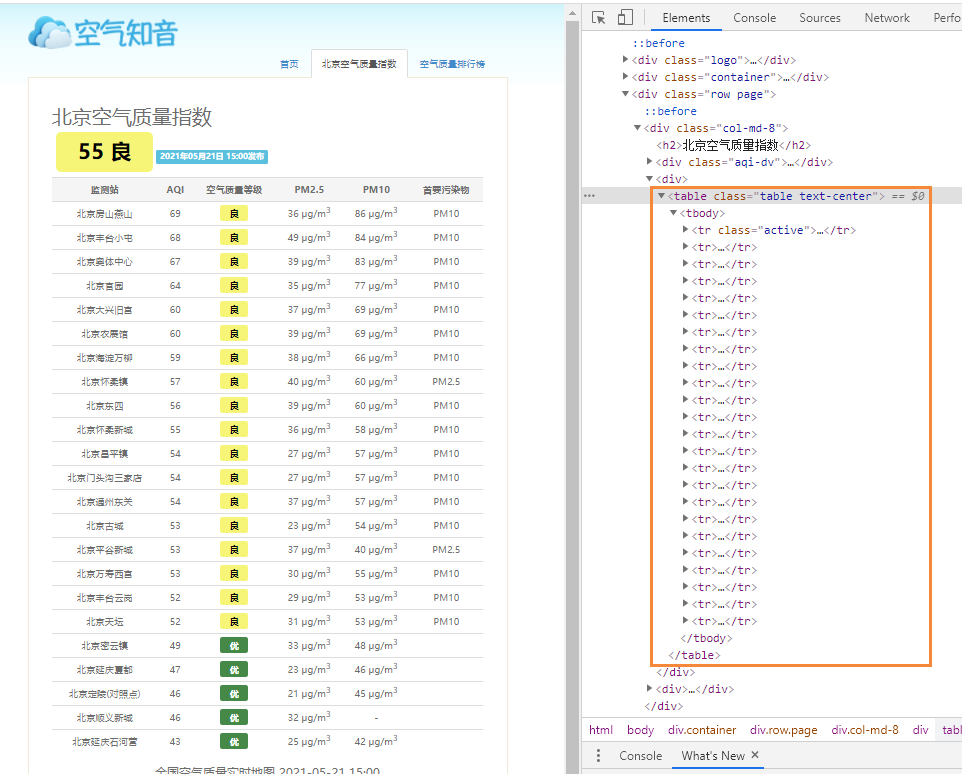Go to the 首页 link
The width and height of the screenshot is (962, 774).
click(x=289, y=64)
